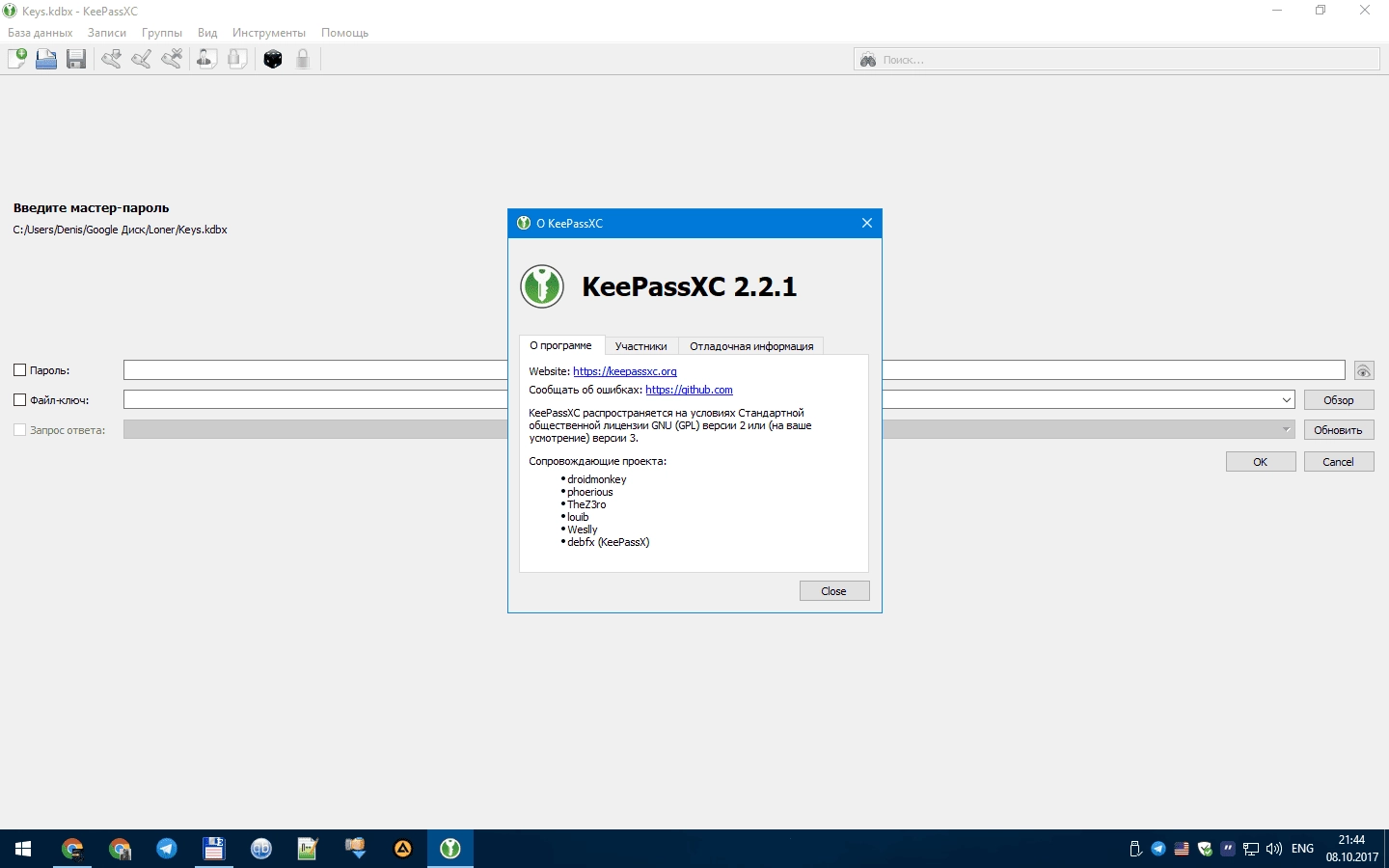The width and height of the screenshot is (1389, 868).
Task: Click the Обзор browse button
Action: tap(1339, 400)
